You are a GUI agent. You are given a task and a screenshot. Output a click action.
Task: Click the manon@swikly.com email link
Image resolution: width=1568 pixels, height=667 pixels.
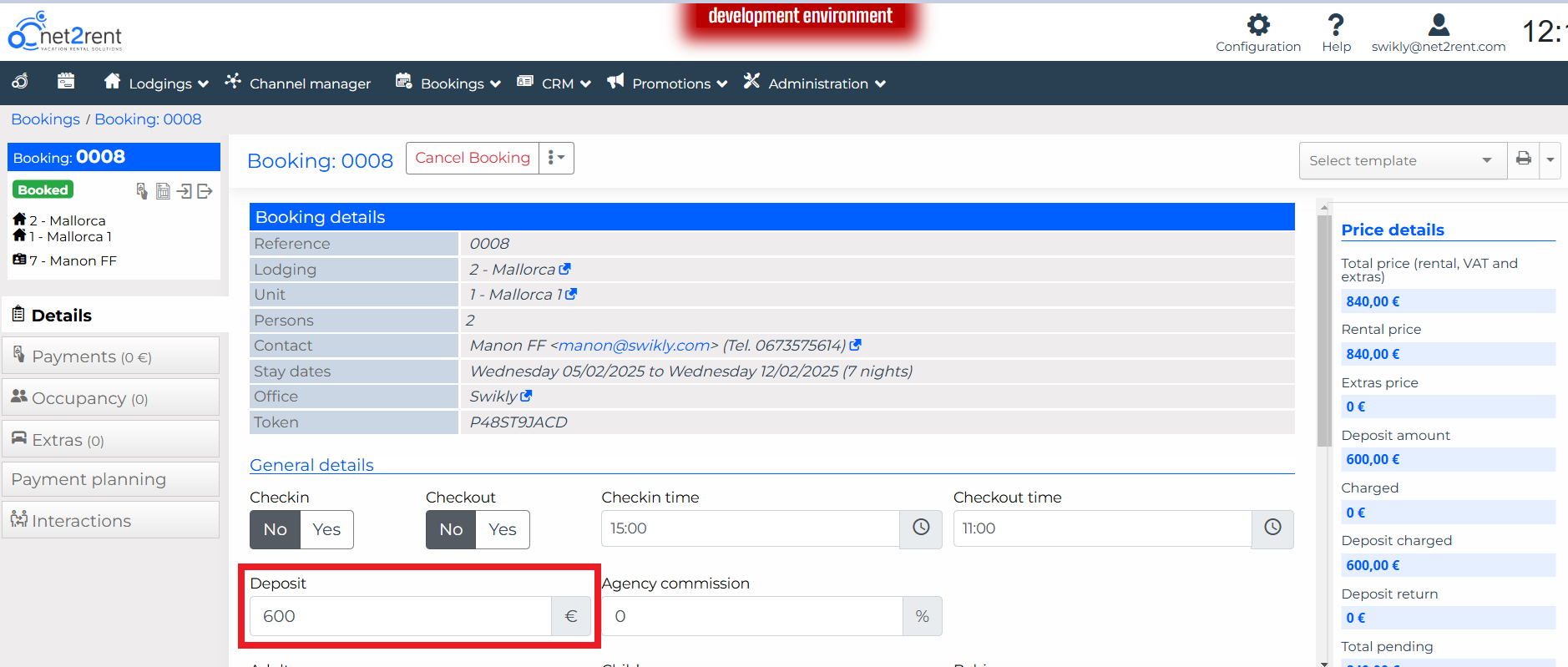tap(635, 346)
